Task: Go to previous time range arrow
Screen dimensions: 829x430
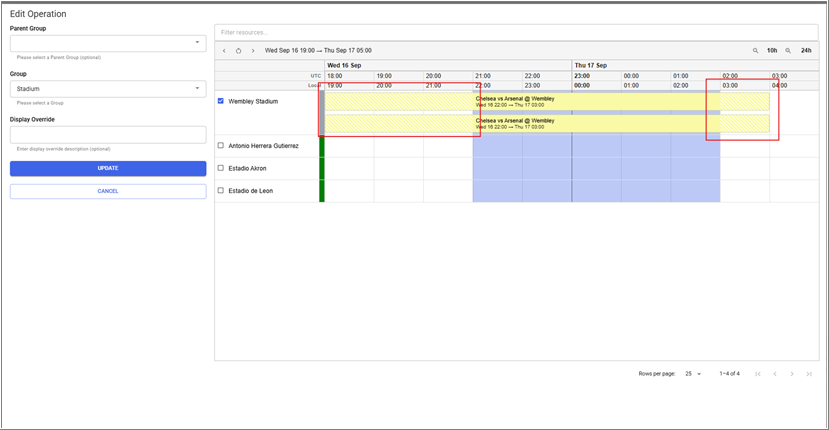Action: click(x=224, y=51)
